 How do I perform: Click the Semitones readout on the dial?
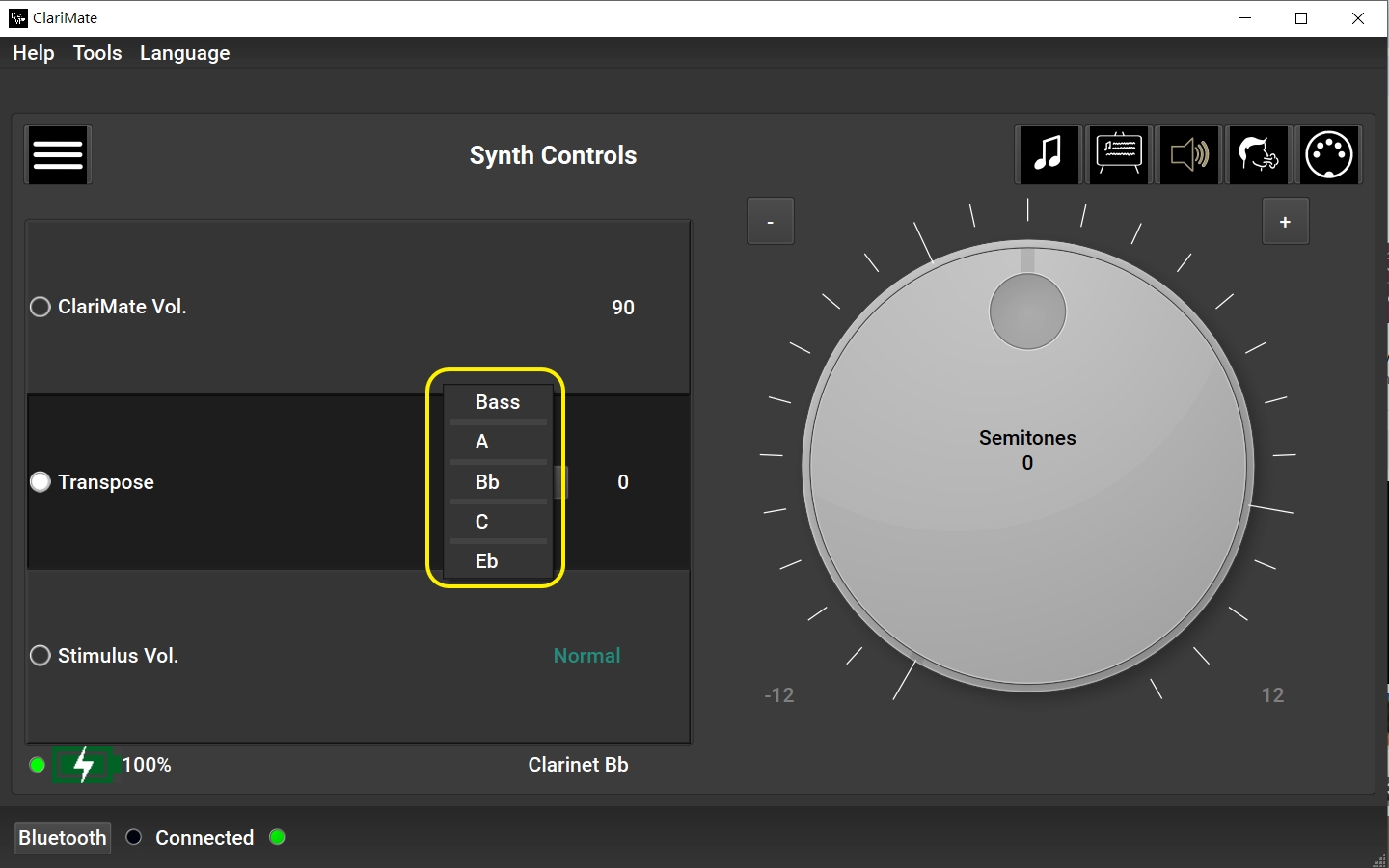pyautogui.click(x=1027, y=450)
